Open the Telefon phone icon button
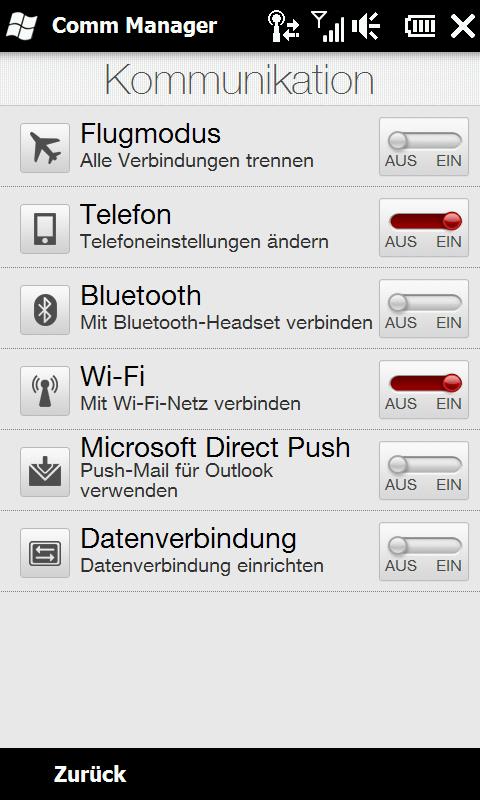The width and height of the screenshot is (480, 800). pyautogui.click(x=45, y=229)
